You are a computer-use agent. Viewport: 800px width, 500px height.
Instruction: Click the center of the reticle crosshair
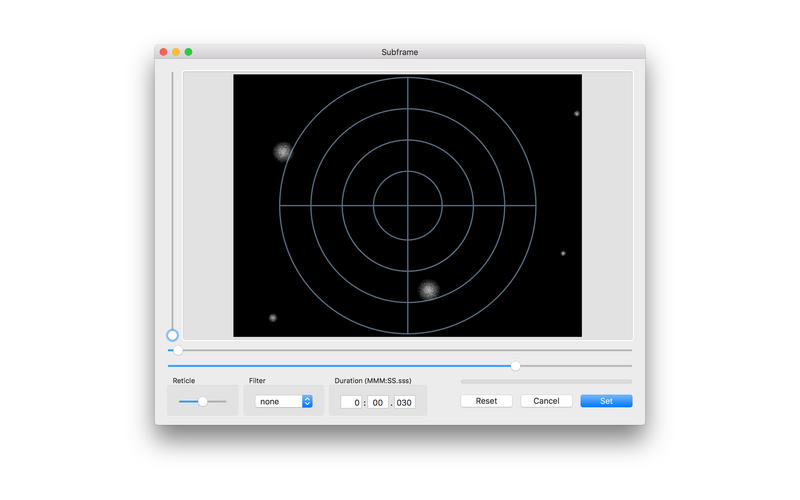click(x=408, y=206)
